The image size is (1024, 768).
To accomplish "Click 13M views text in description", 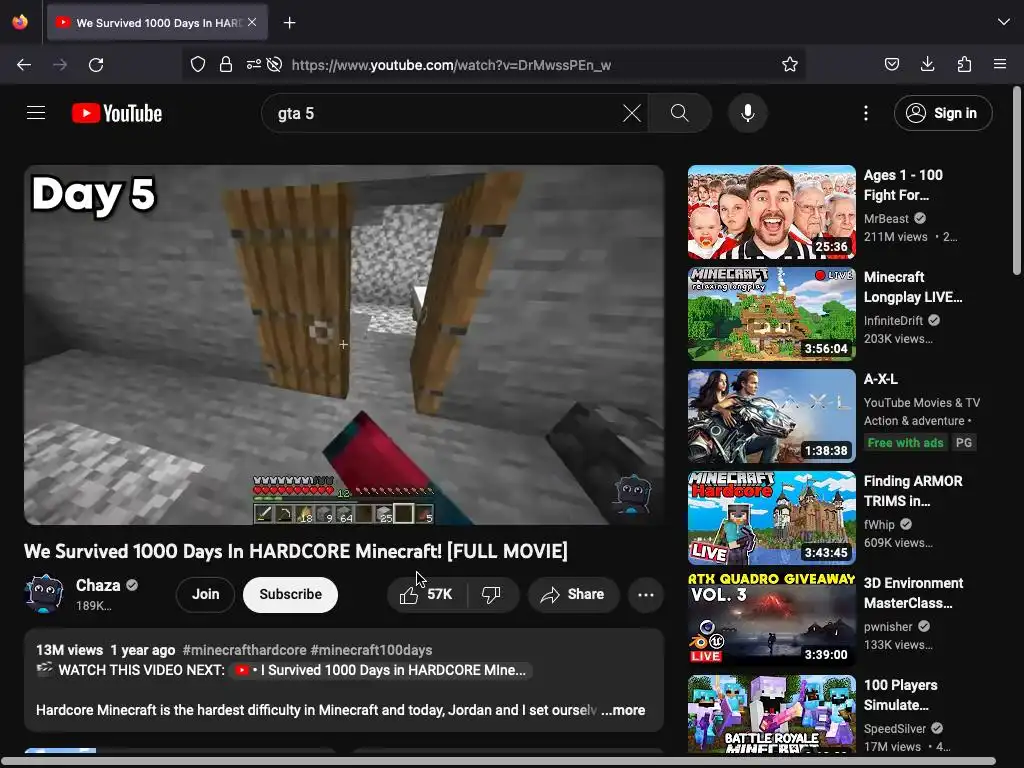I will pyautogui.click(x=69, y=650).
